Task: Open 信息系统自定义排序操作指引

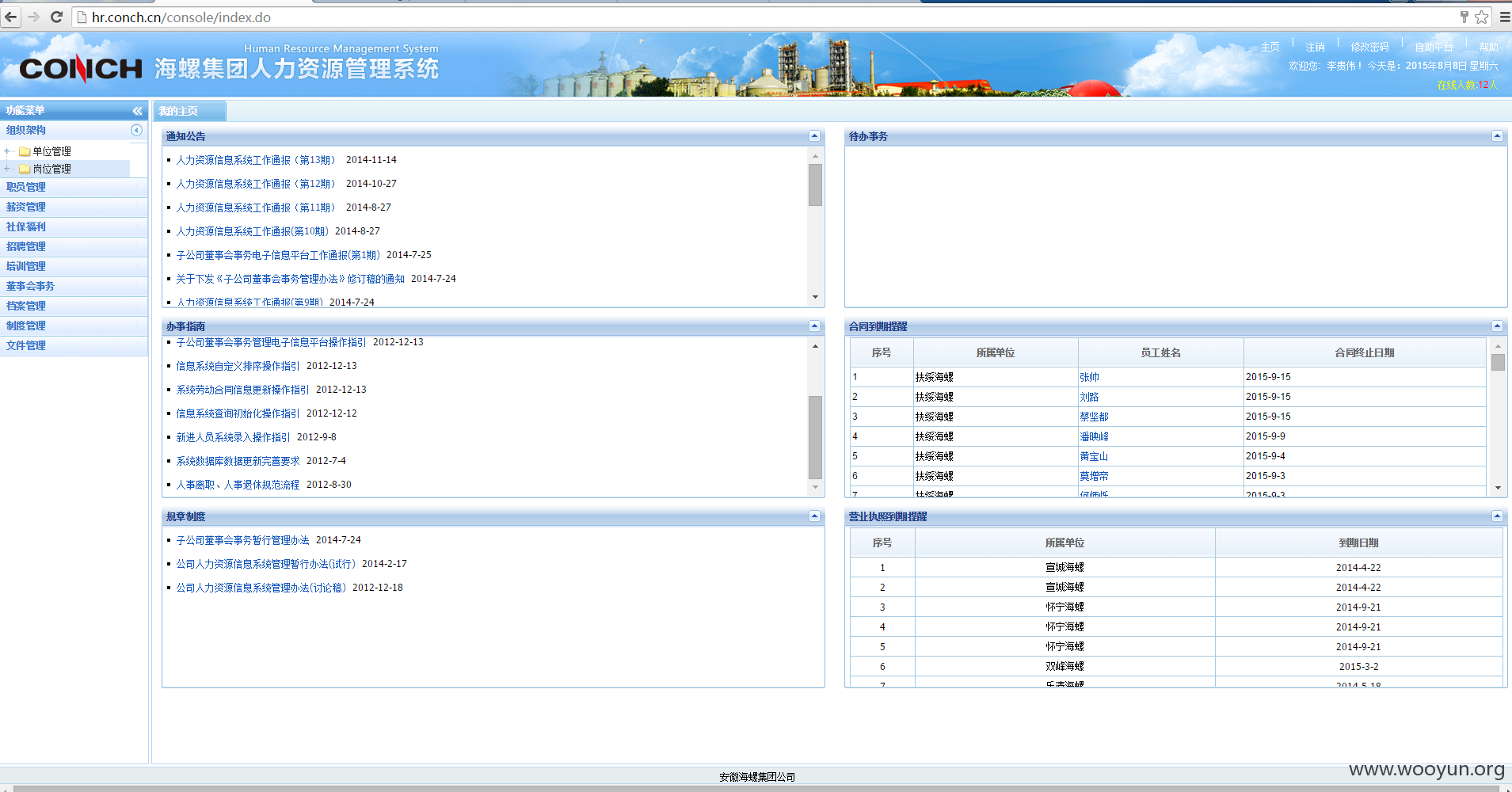Action: (x=238, y=366)
